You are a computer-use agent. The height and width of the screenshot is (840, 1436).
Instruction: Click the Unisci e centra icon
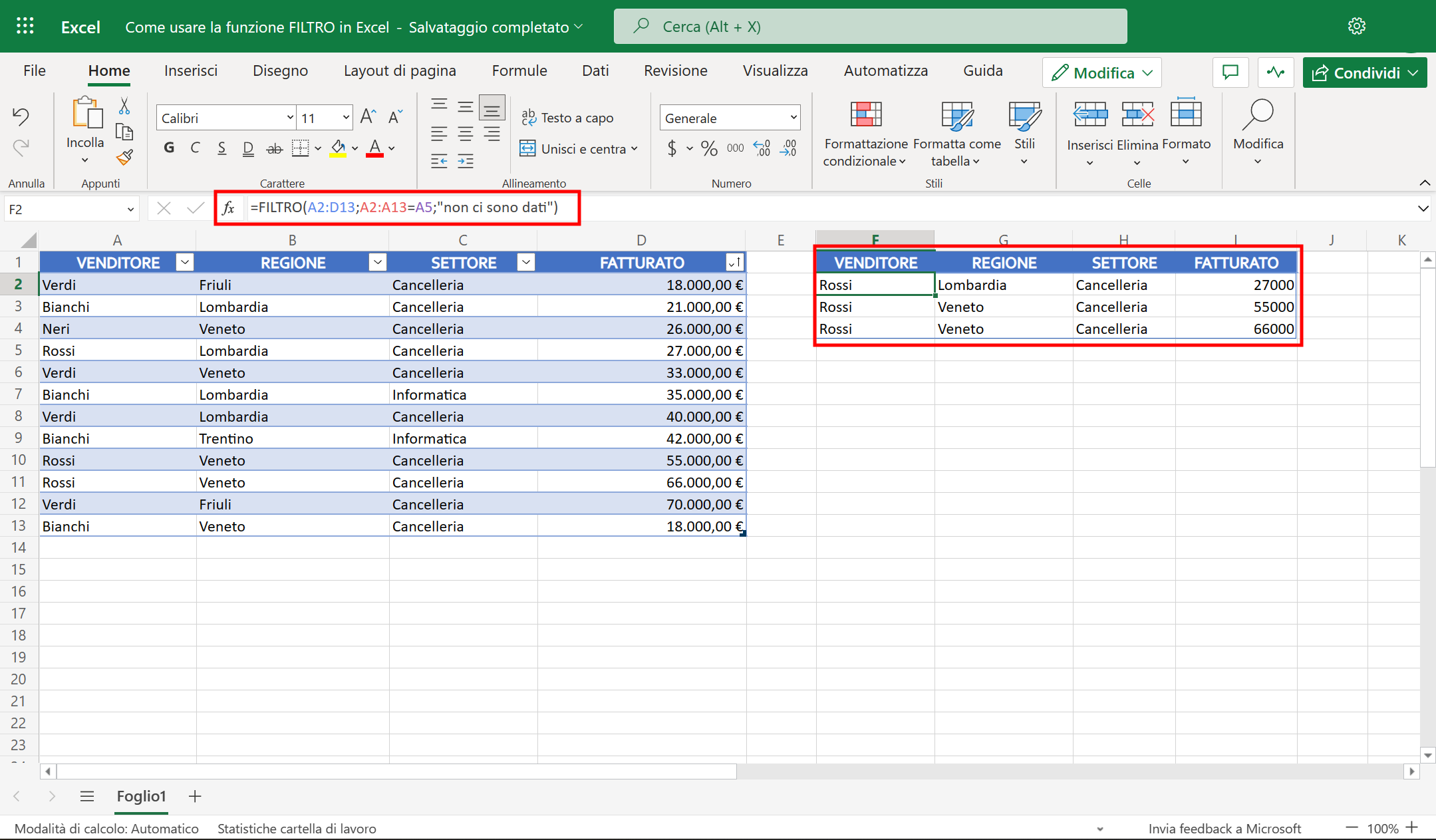[527, 148]
